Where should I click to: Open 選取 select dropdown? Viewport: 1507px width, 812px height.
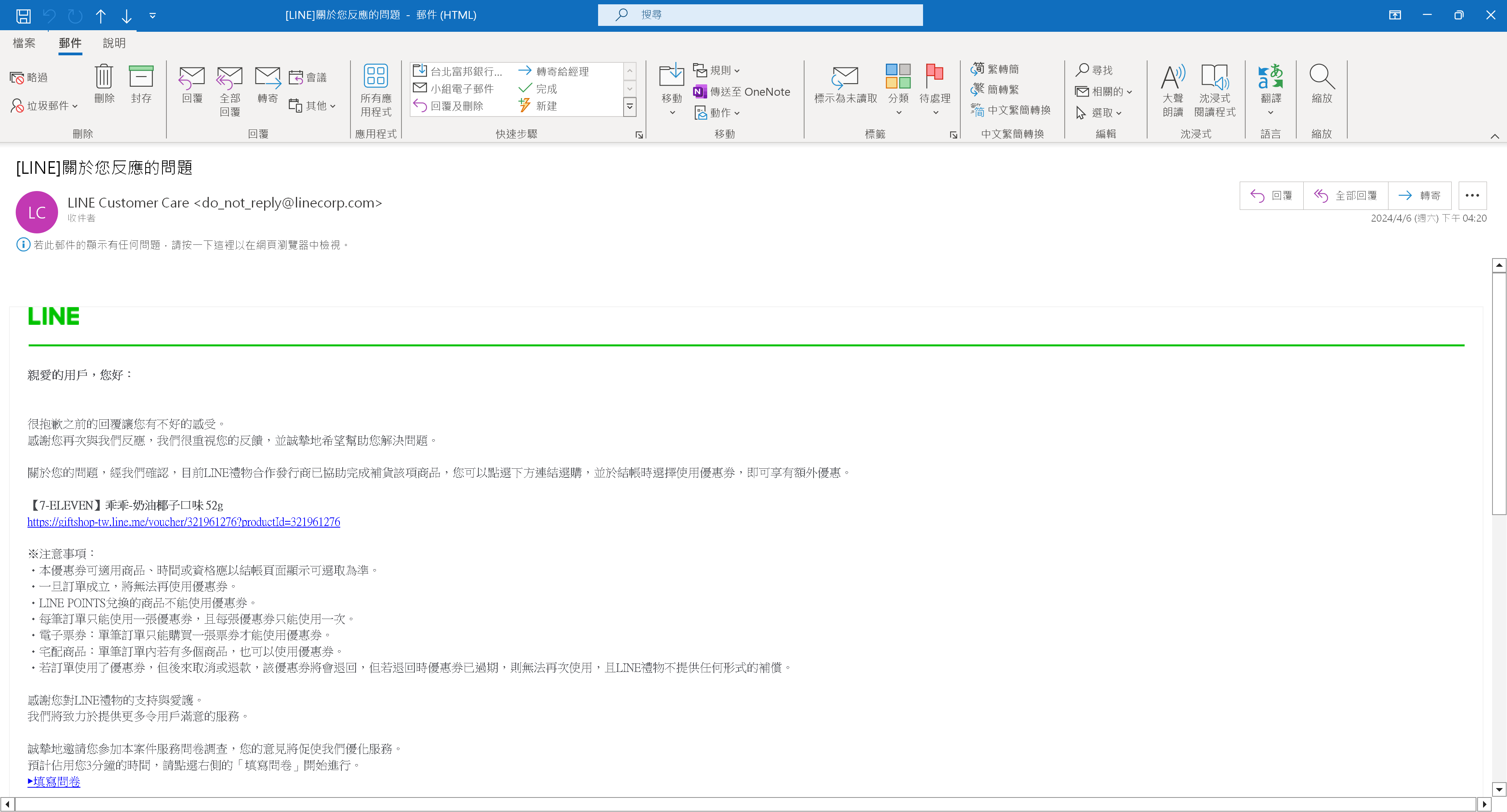tap(1099, 113)
